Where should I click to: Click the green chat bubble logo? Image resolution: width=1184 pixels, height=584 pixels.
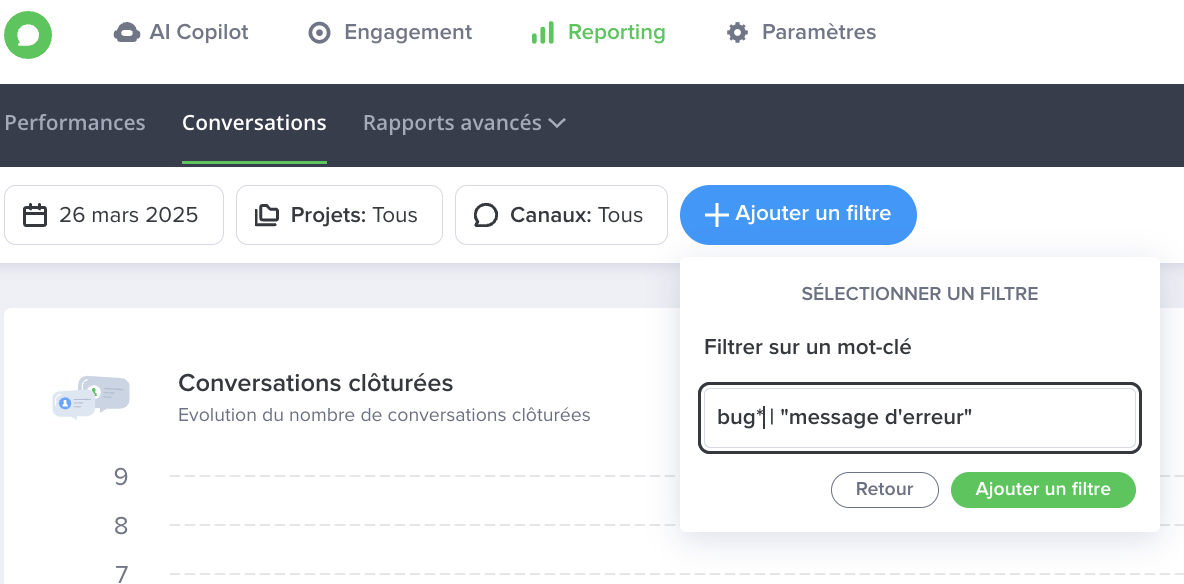pos(28,35)
